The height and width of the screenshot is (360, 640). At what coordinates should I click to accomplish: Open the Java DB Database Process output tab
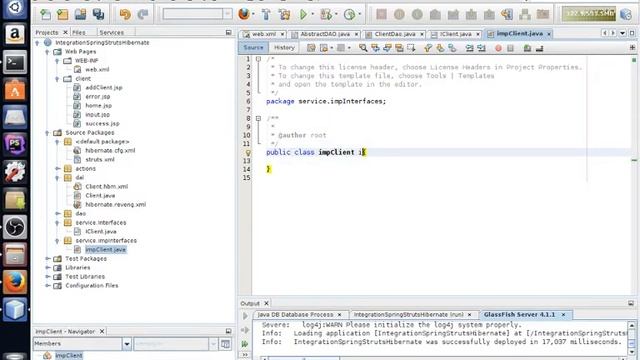click(295, 315)
